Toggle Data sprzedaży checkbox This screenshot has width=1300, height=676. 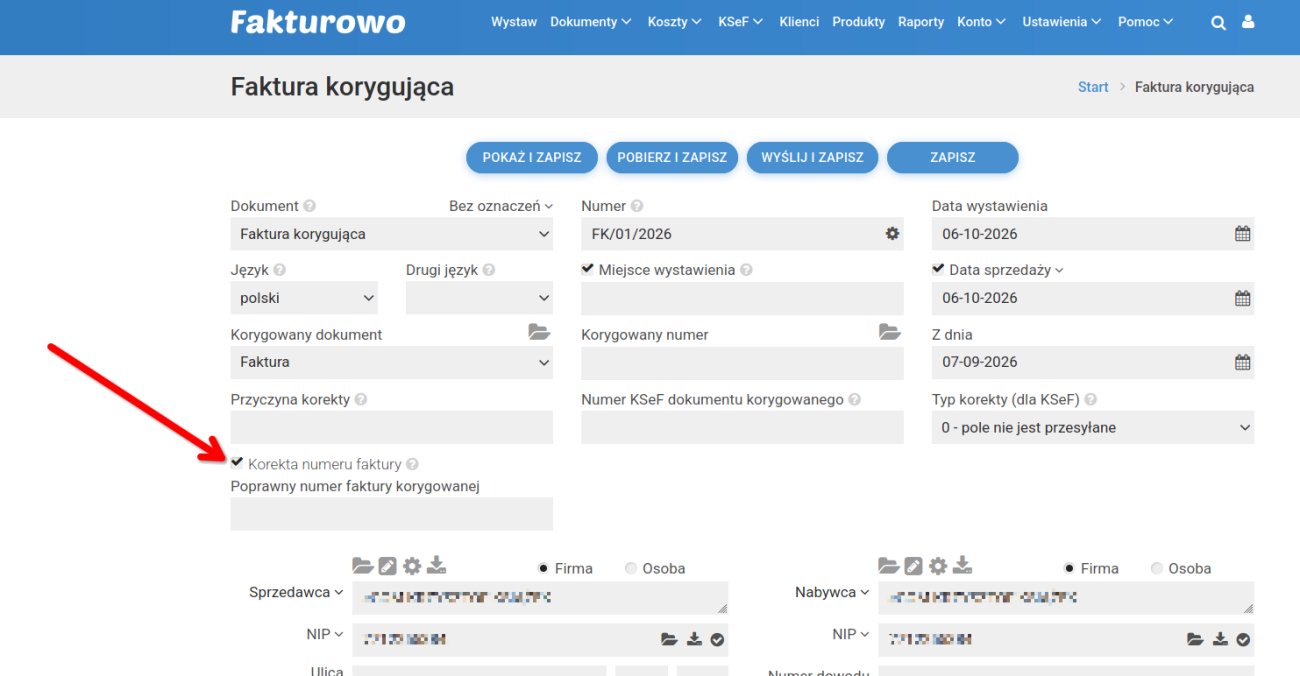pyautogui.click(x=938, y=269)
